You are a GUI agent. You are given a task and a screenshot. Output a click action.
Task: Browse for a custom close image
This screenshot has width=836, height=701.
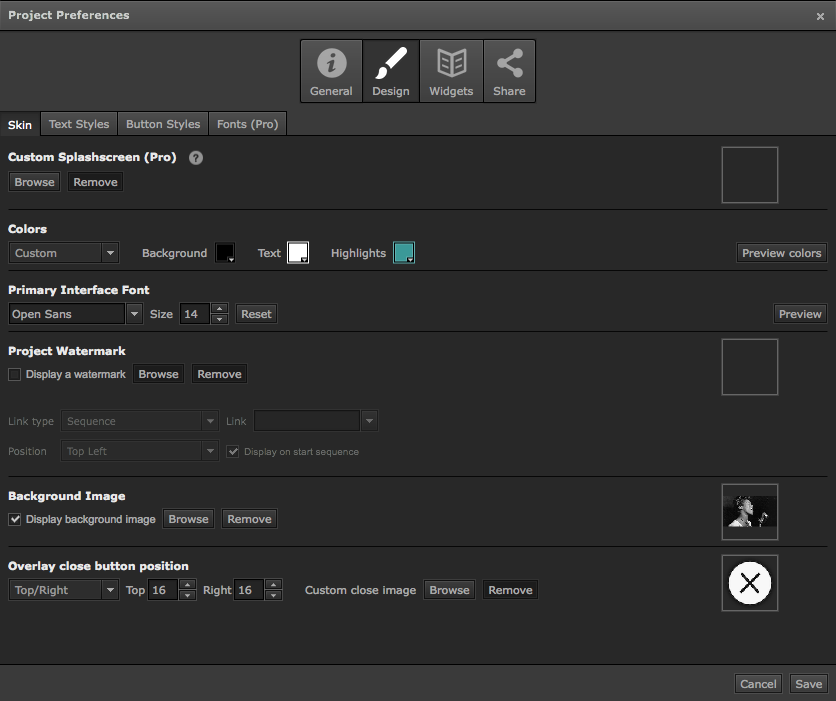(449, 590)
